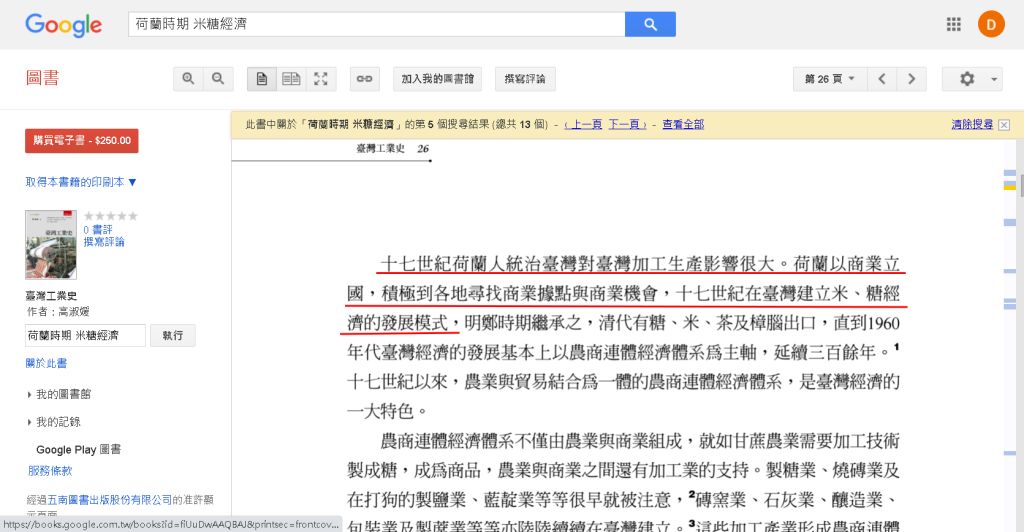Viewport: 1024px width, 532px height.
Task: Go to previous page arrow
Action: click(881, 79)
